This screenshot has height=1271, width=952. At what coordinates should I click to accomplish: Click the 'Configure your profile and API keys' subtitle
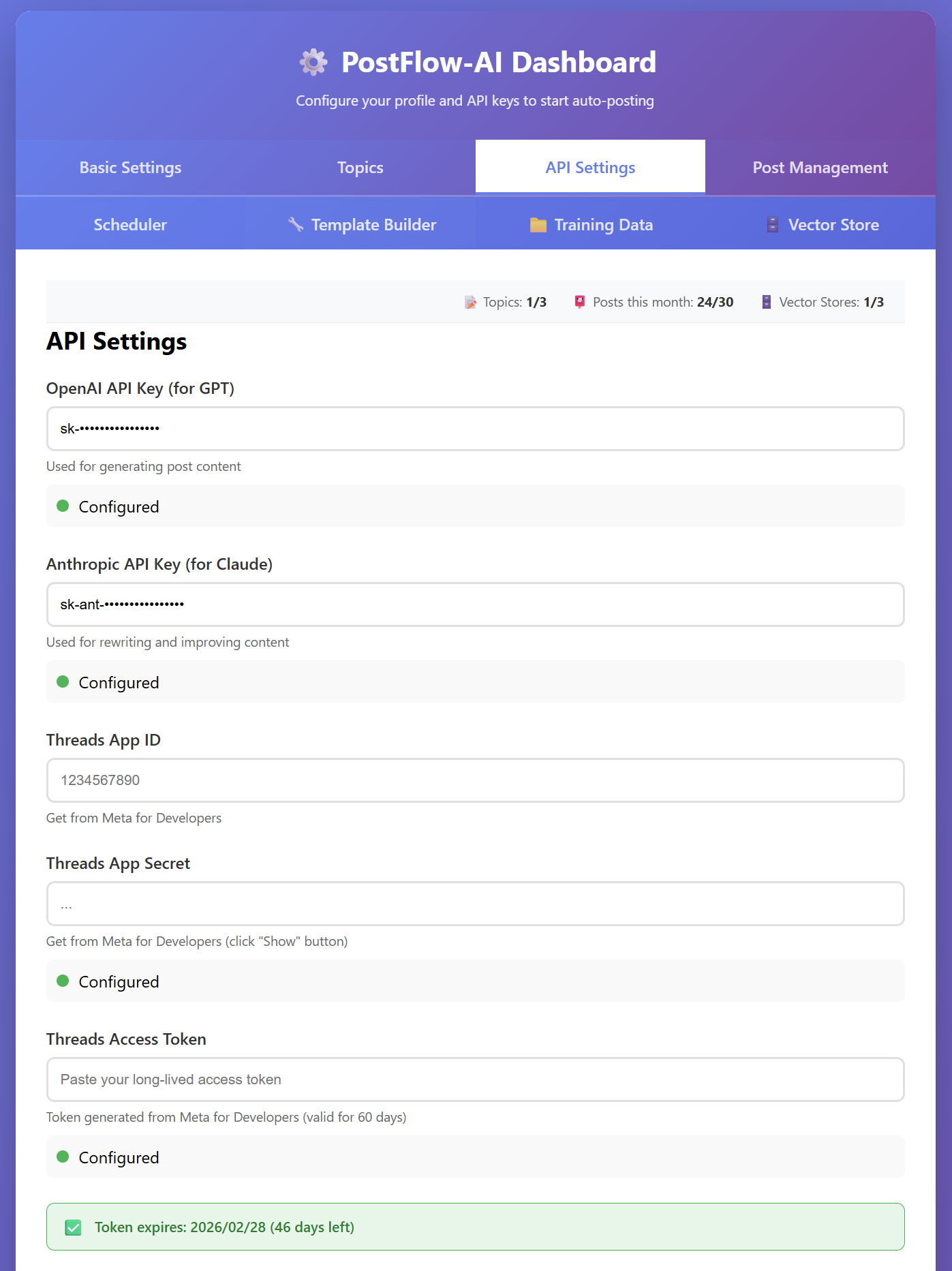click(x=475, y=101)
